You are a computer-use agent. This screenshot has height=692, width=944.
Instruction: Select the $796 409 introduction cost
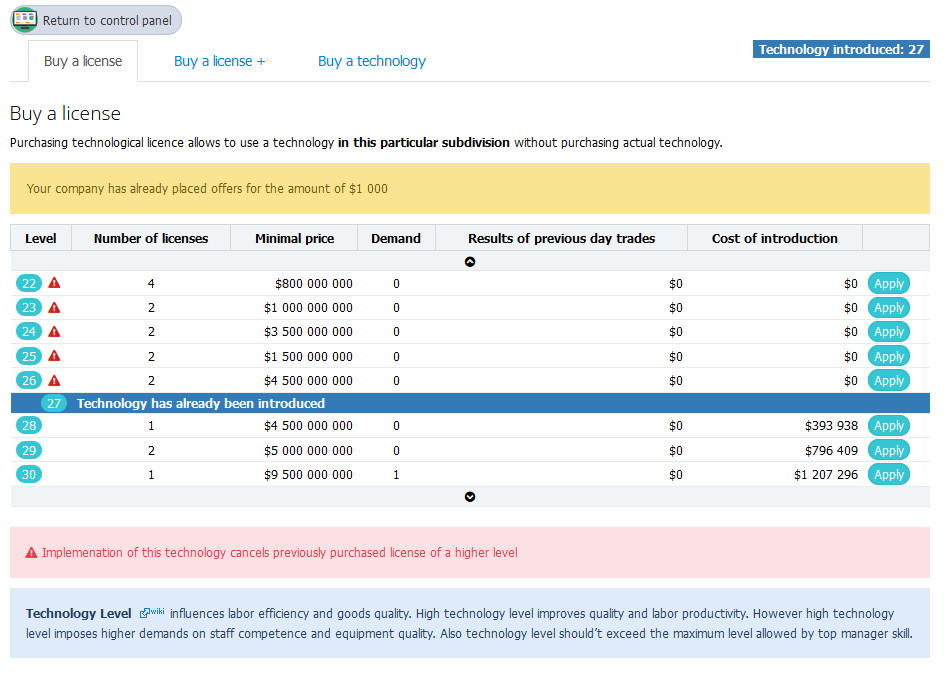(x=831, y=450)
